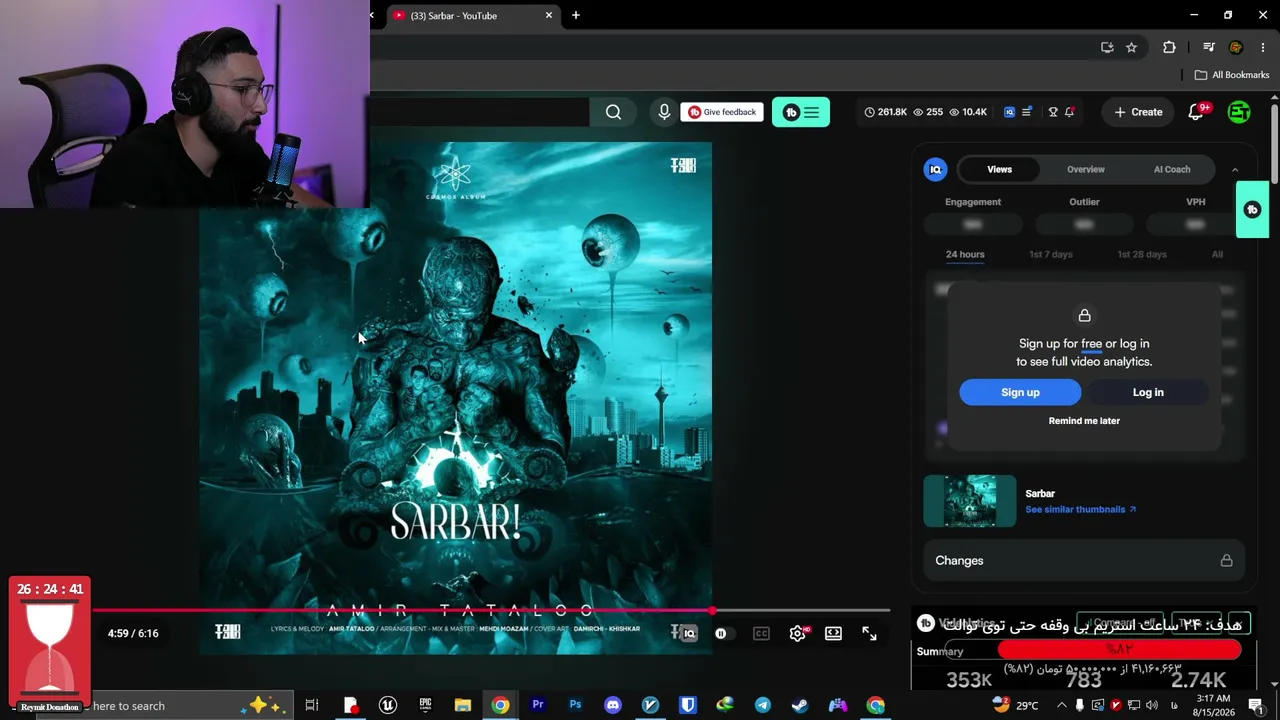Select the Views tab in vidIQ panel
The height and width of the screenshot is (720, 1280).
(999, 169)
